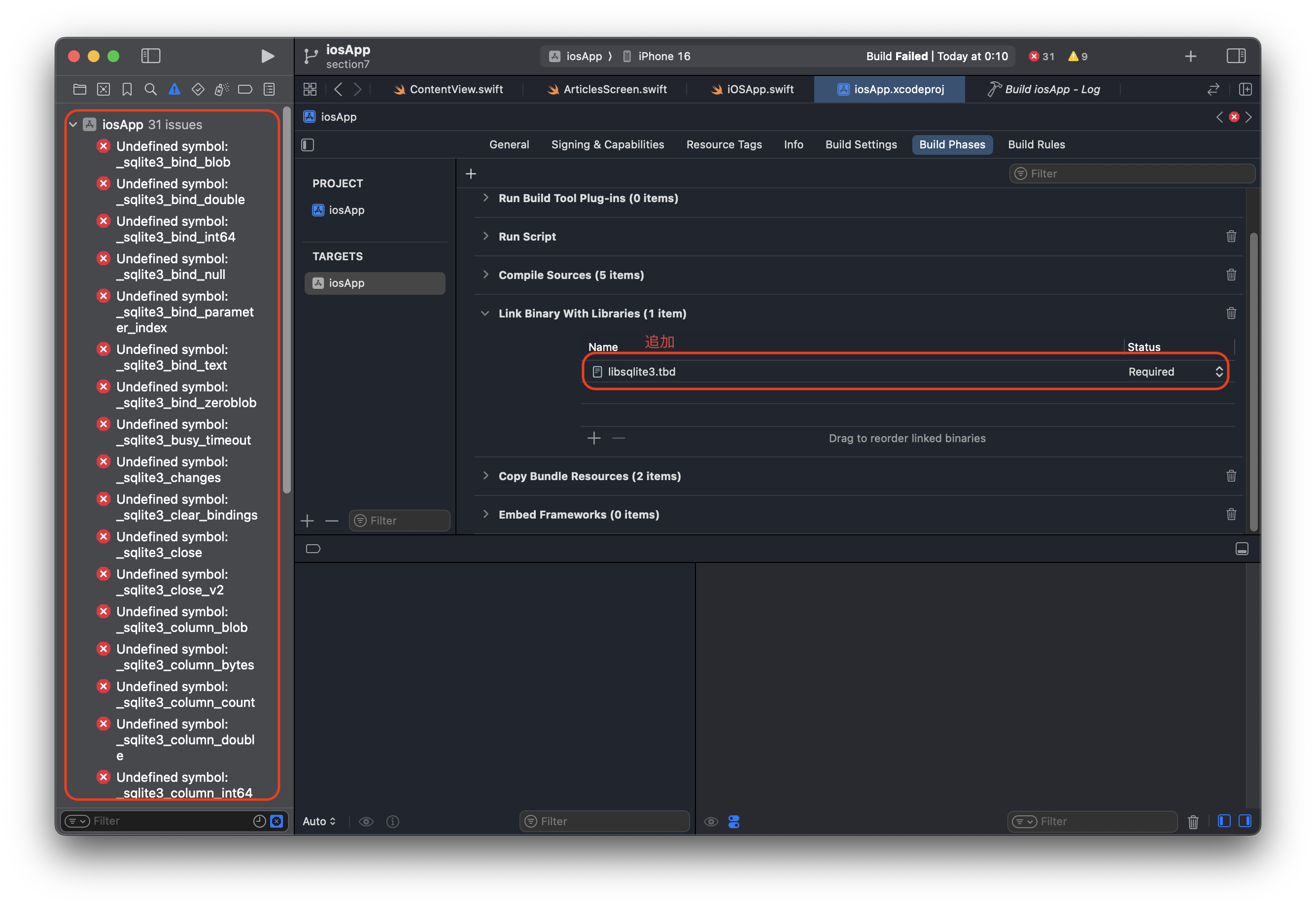Add a new target with plus

[307, 521]
